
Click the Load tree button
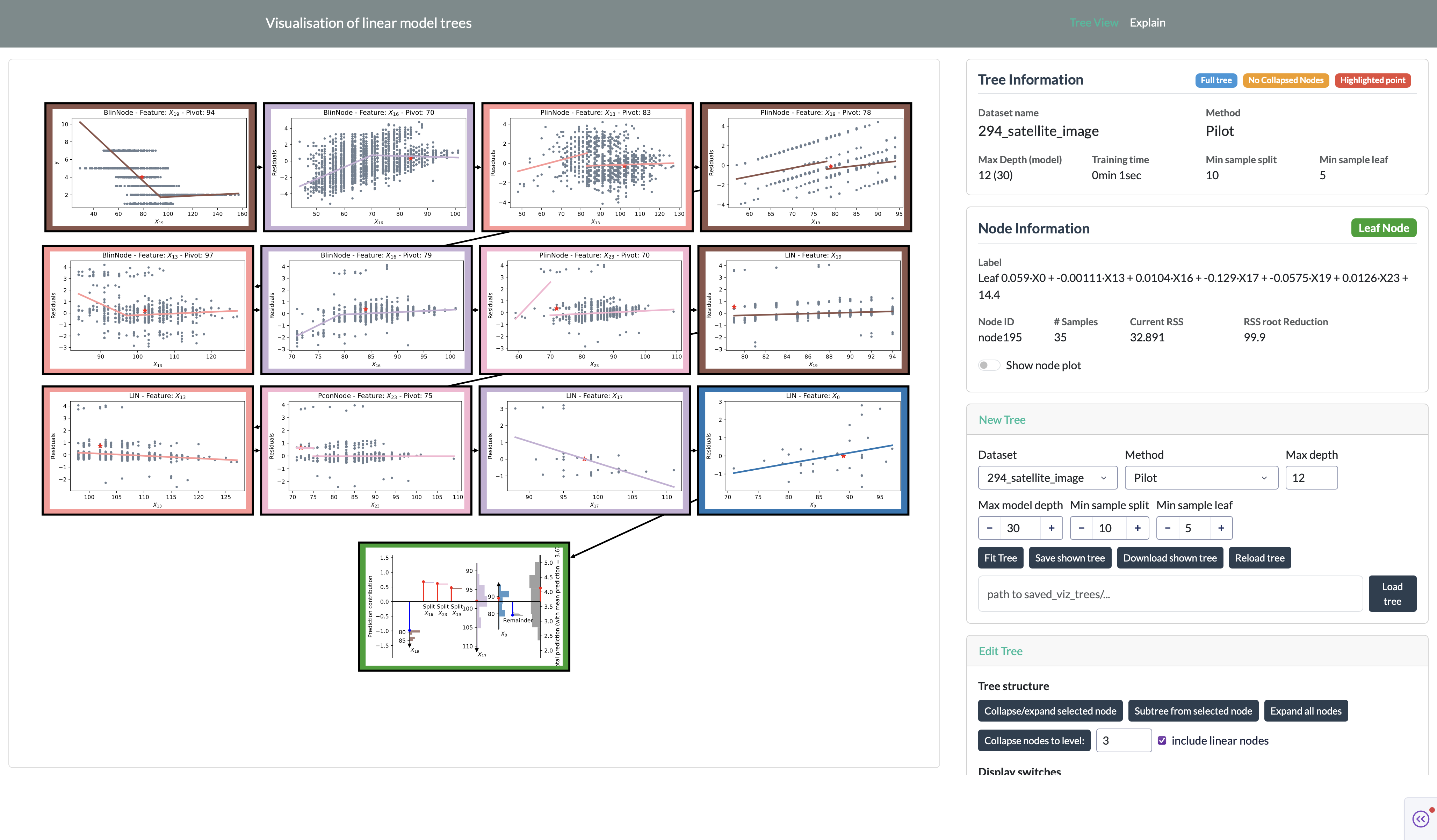click(x=1392, y=594)
